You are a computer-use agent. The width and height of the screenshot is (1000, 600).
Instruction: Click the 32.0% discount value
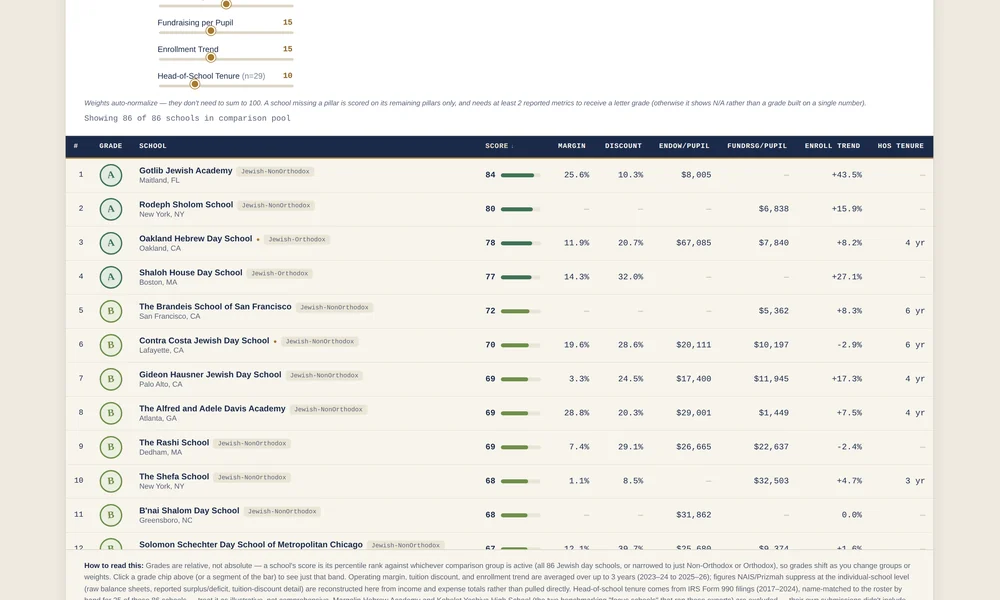pyautogui.click(x=630, y=277)
